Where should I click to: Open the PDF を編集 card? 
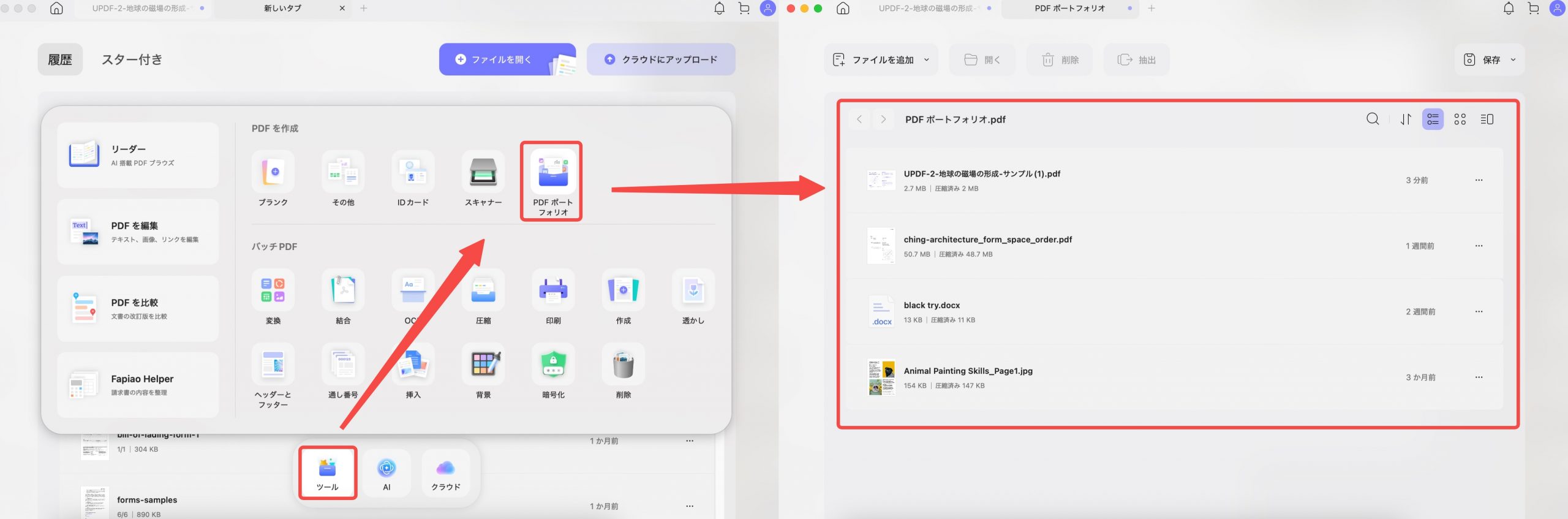(138, 232)
